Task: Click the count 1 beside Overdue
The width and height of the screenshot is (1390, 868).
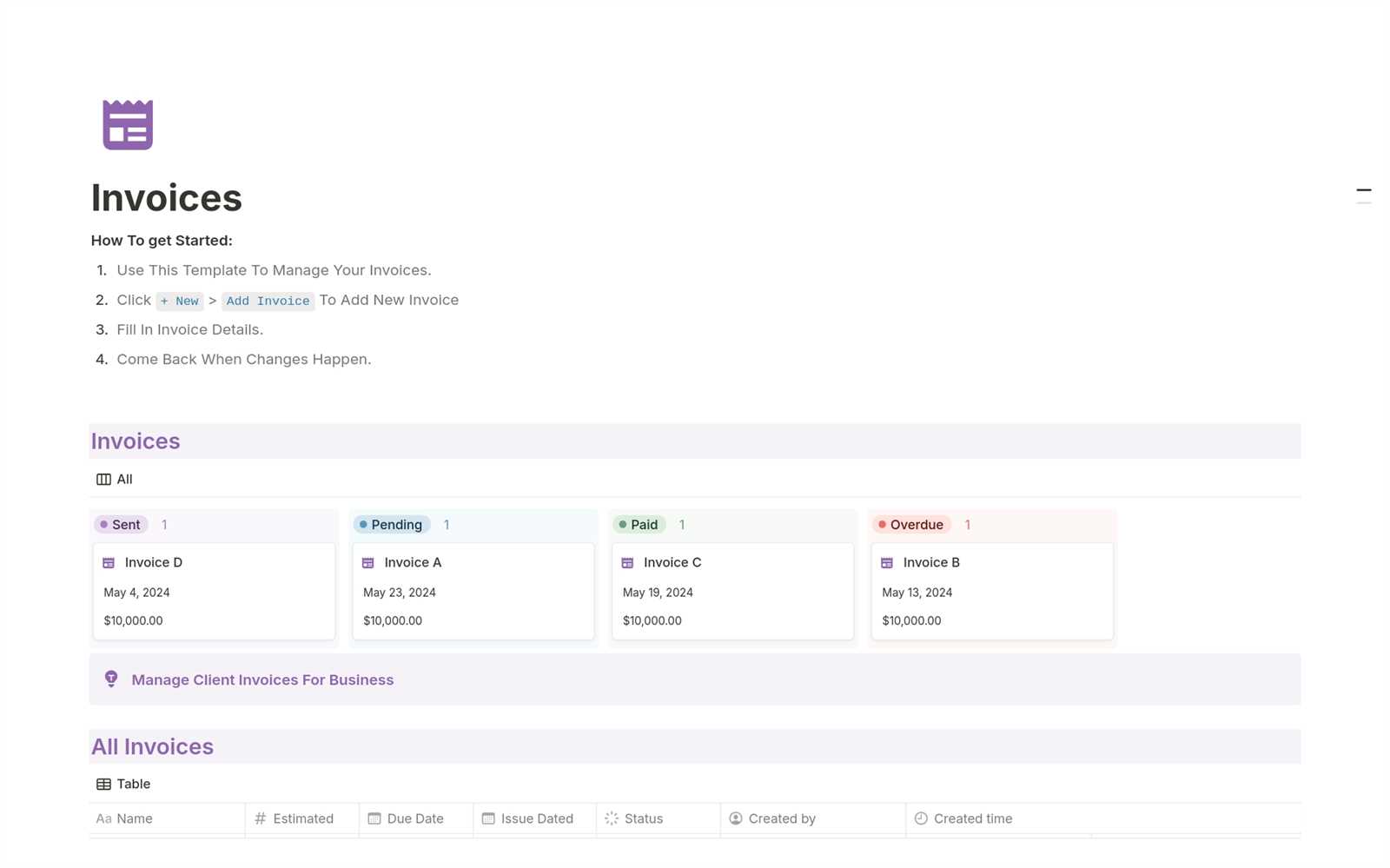Action: [x=968, y=525]
